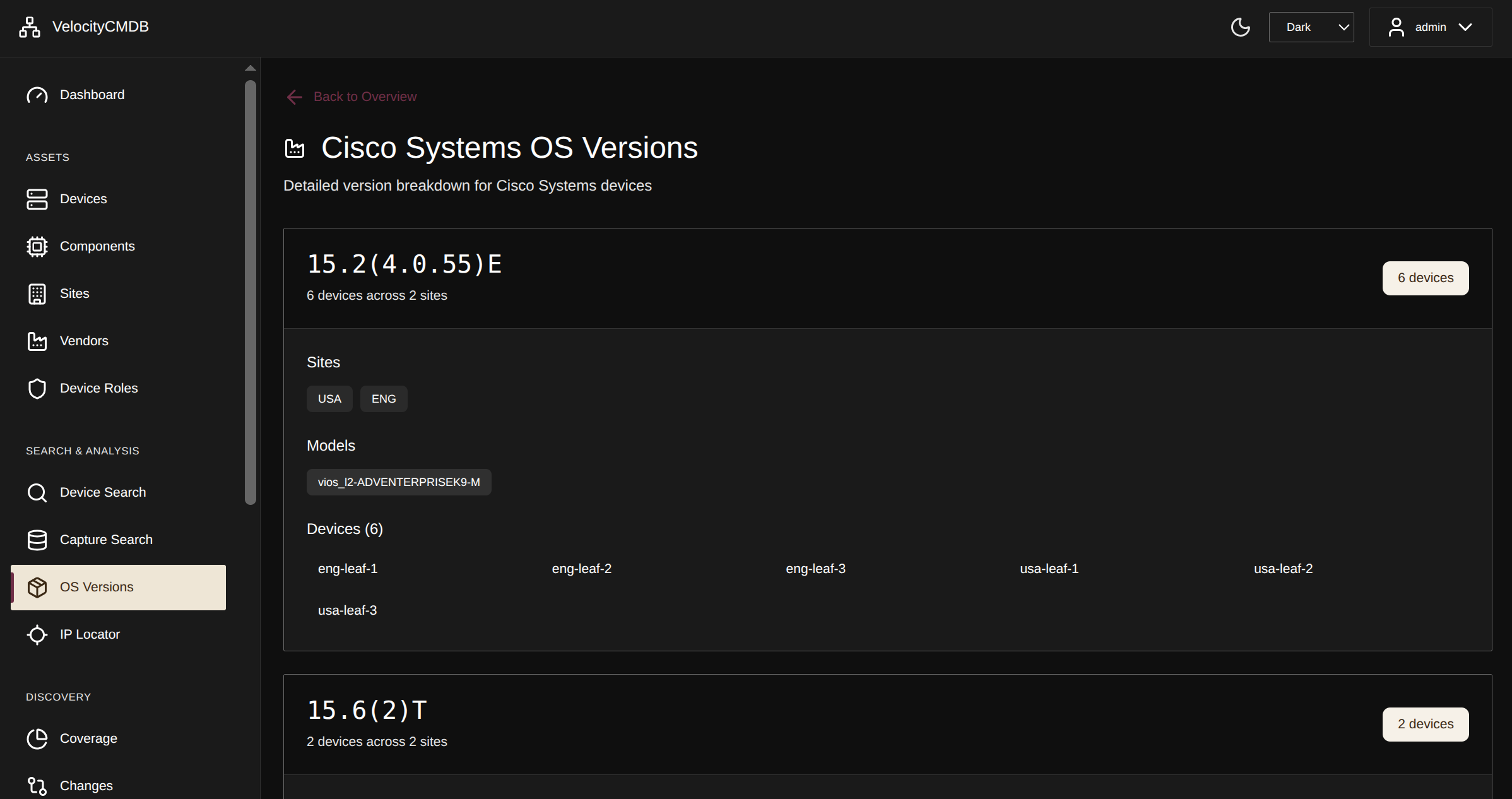
Task: Click the Devices (6) heading
Action: [x=345, y=529]
